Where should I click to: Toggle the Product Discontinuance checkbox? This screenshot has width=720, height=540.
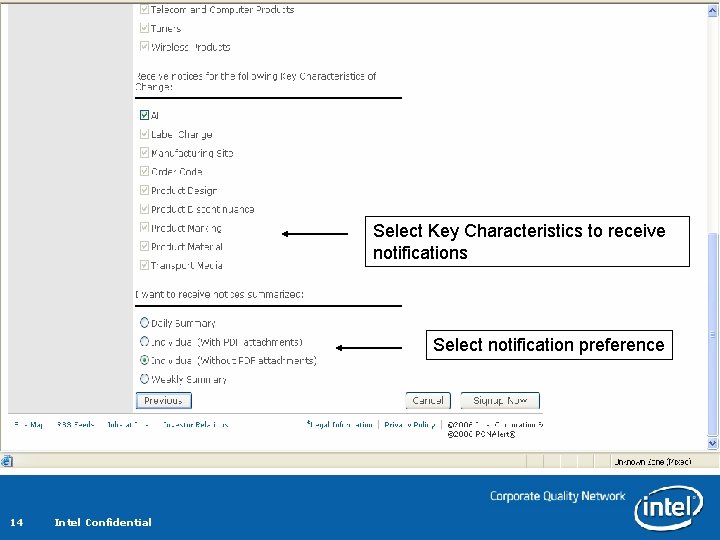144,209
